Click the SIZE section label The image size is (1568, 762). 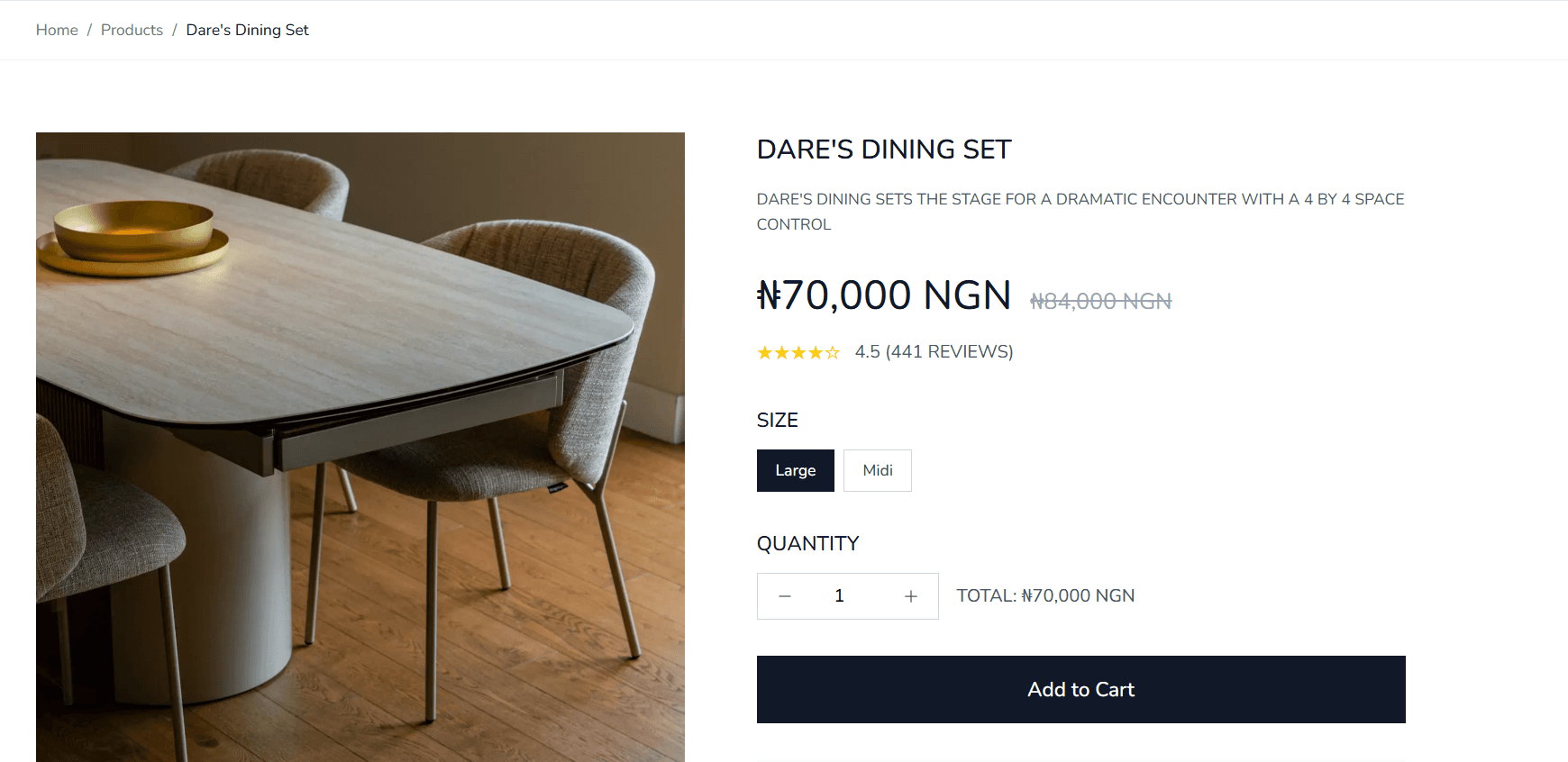pos(777,421)
